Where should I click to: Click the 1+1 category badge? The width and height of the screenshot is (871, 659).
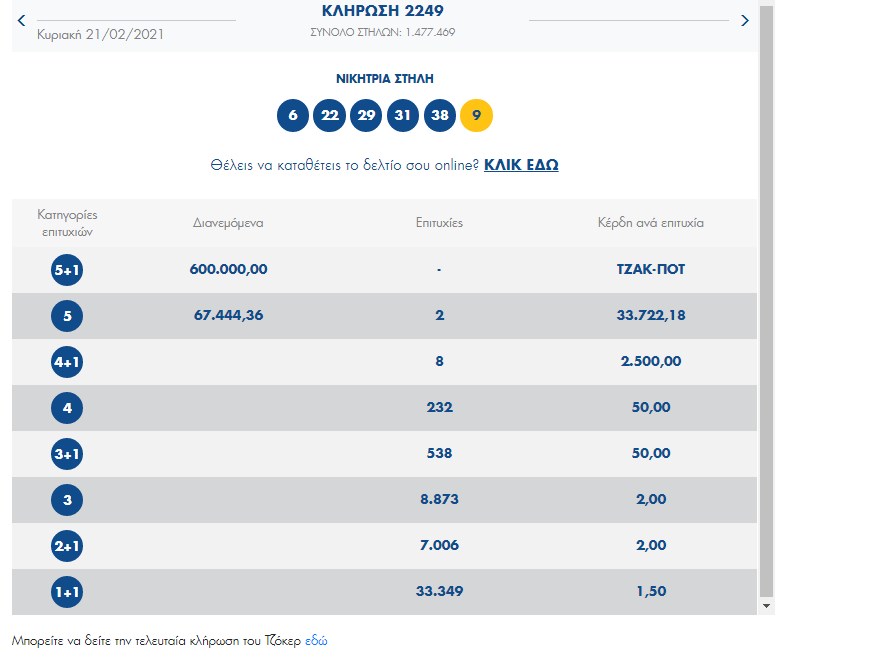coord(67,592)
